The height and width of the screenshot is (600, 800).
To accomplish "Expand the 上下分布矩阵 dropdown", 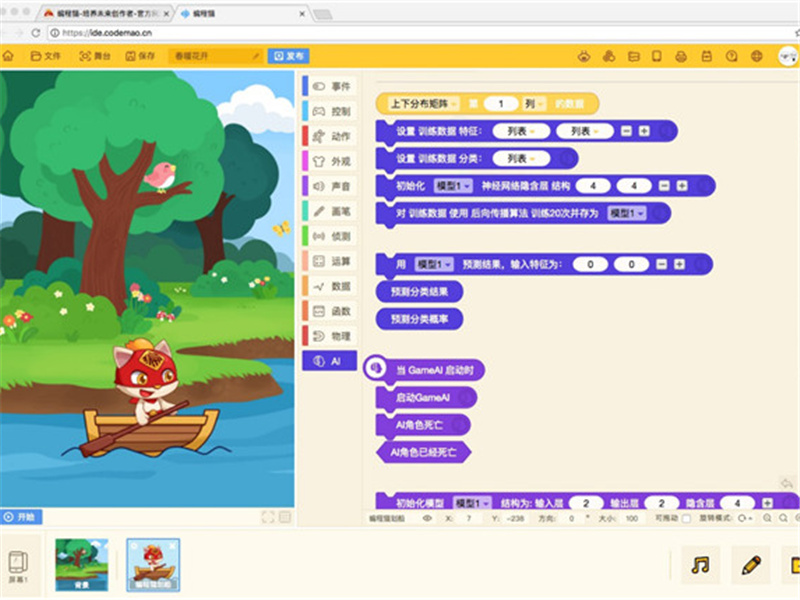I will [423, 104].
